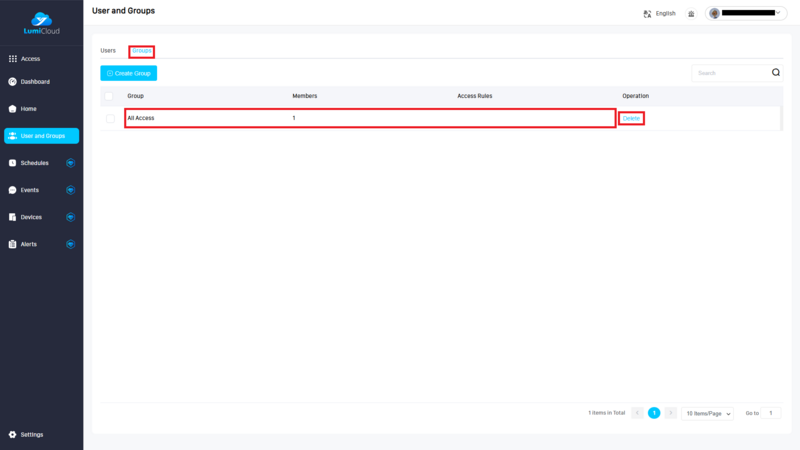Switch to the Users tab
Viewport: 800px width, 450px height.
tap(108, 51)
